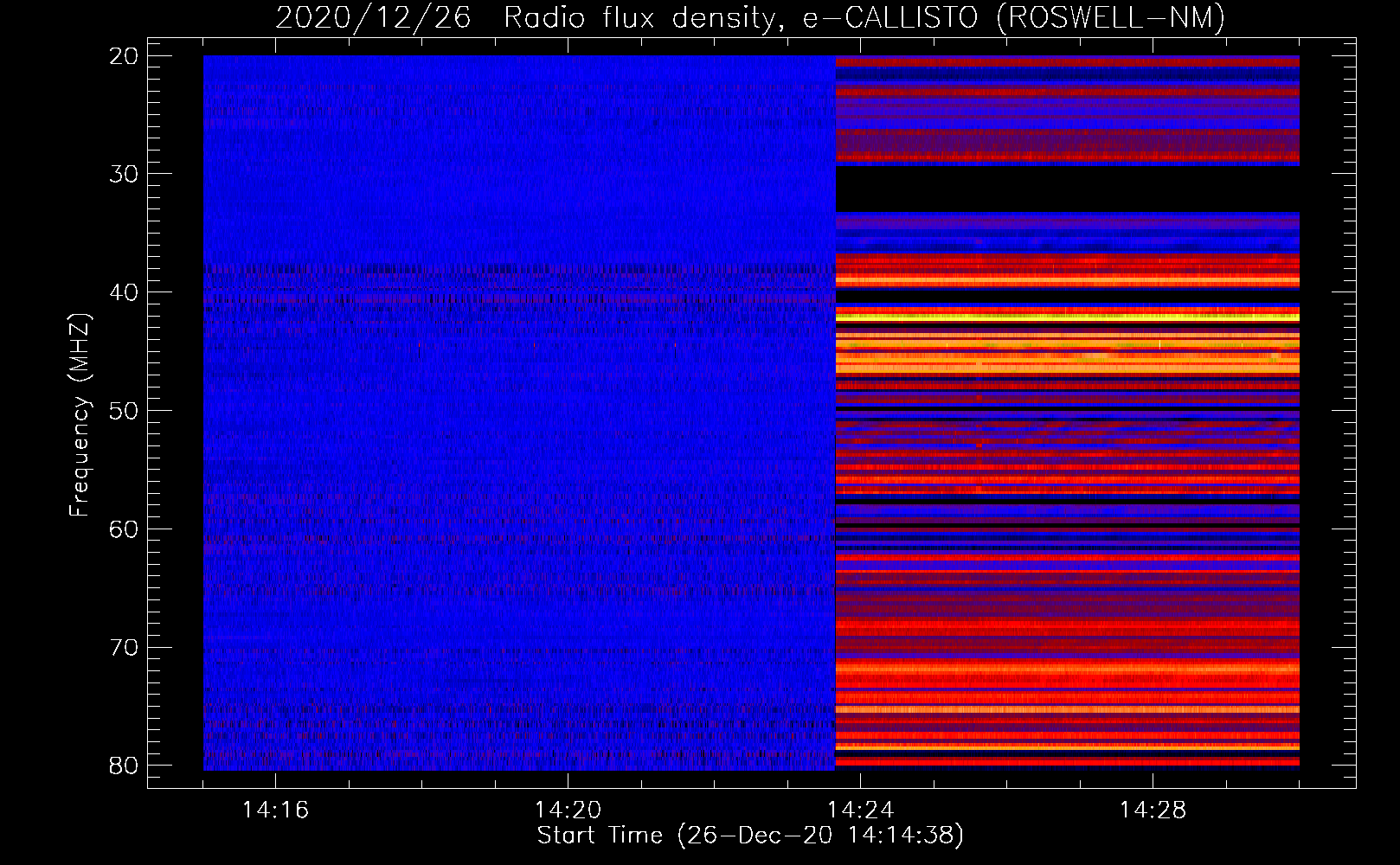
Task: Click the Frequency (MHZ) axis label
Action: click(x=80, y=415)
